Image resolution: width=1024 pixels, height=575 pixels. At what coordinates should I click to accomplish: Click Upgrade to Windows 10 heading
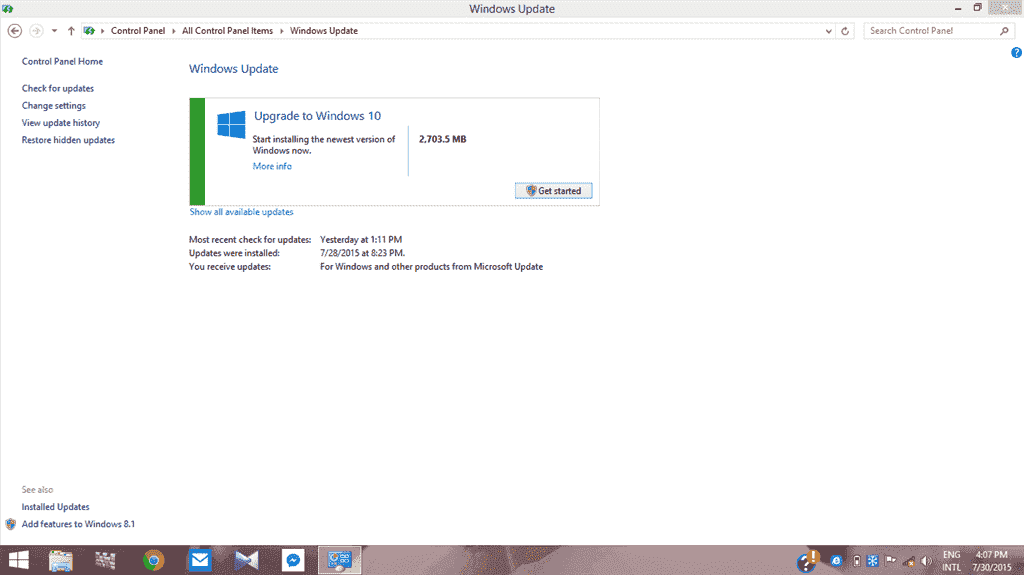coord(317,116)
